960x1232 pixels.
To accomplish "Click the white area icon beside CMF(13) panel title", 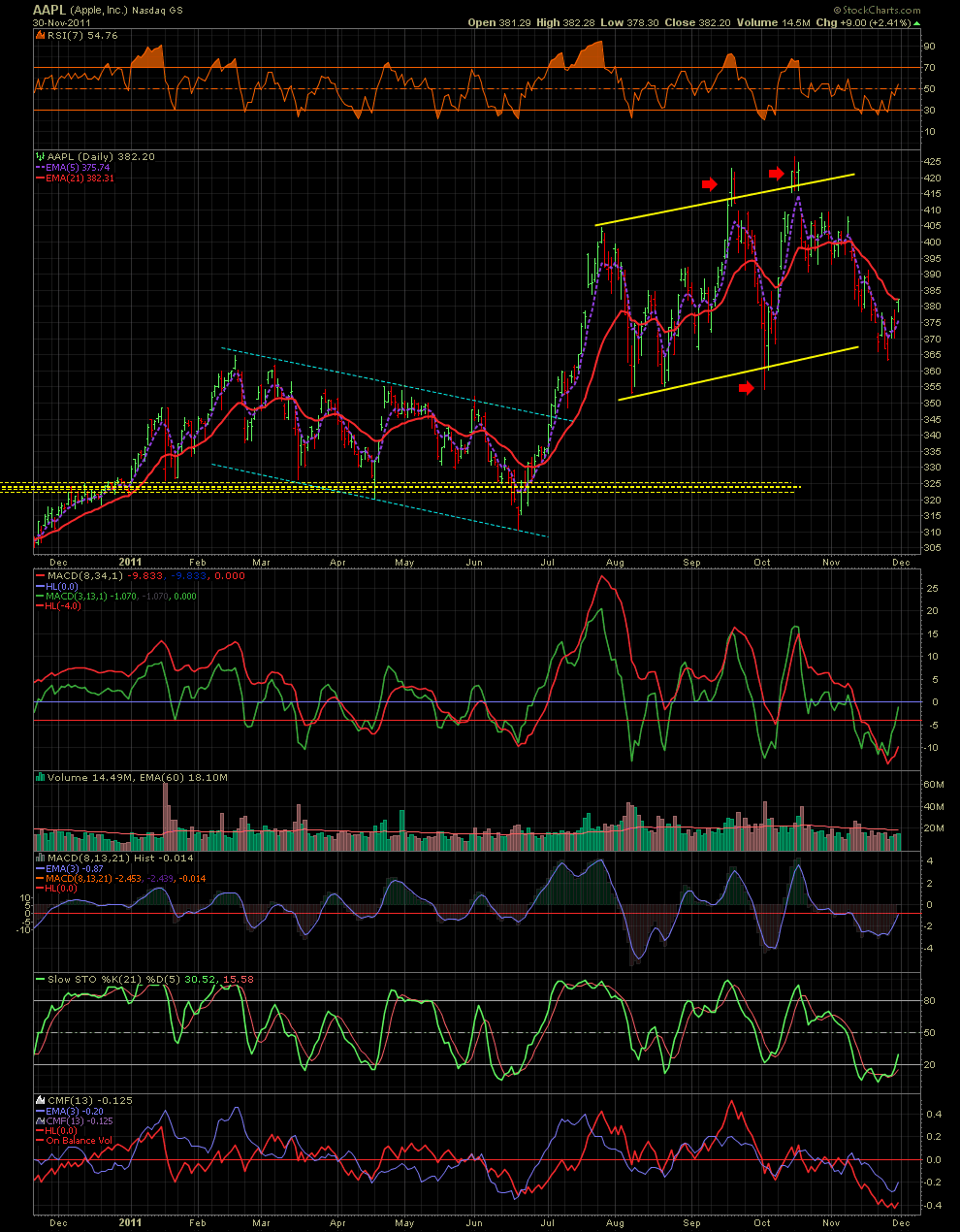I will tap(40, 1100).
